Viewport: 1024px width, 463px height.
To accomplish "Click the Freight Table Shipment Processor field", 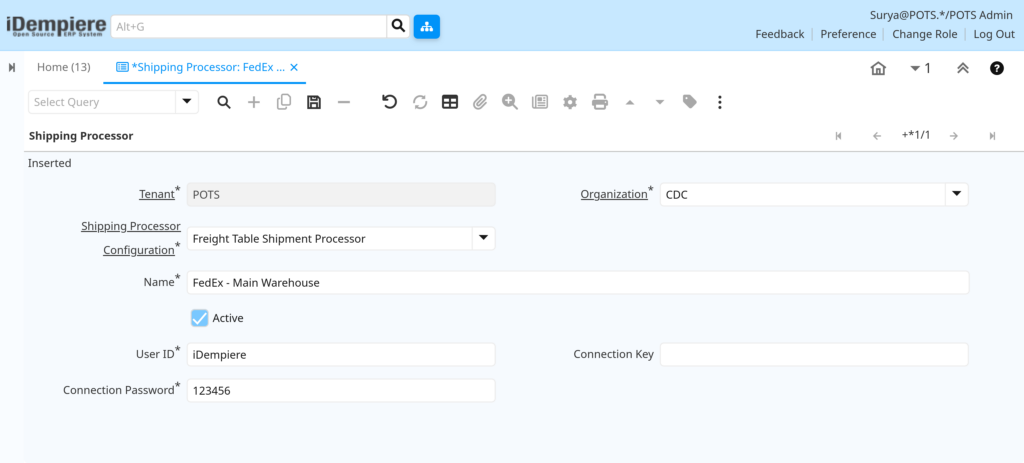I will point(330,238).
